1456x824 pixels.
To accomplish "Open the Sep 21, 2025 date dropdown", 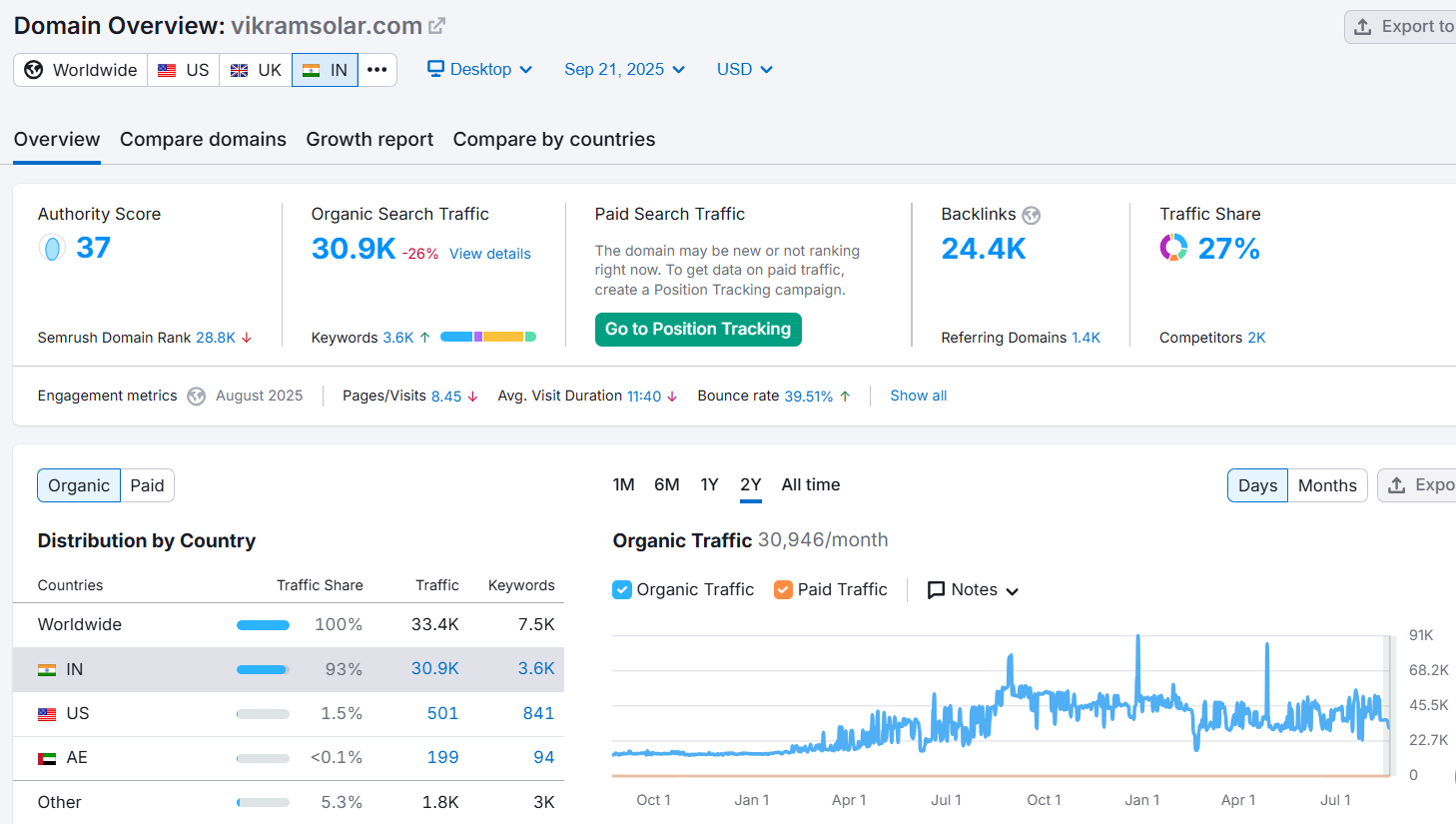I will (x=624, y=69).
